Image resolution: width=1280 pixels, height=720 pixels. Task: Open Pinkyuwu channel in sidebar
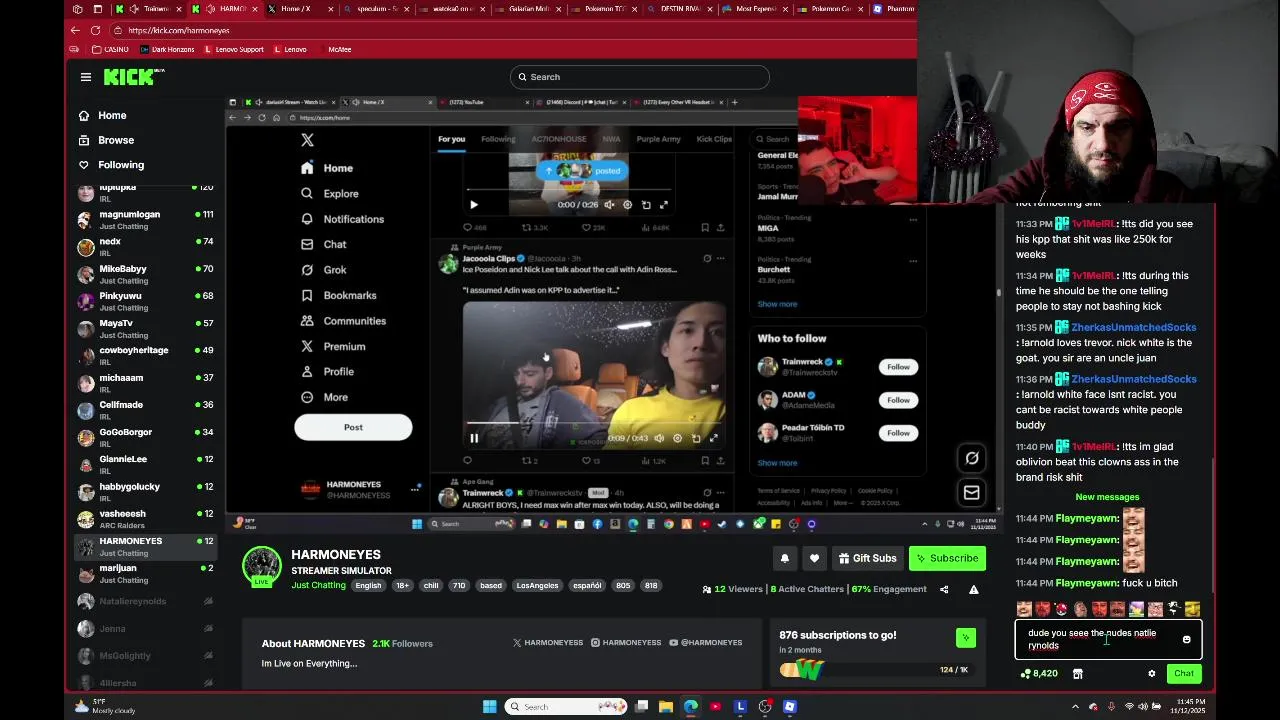pos(145,301)
